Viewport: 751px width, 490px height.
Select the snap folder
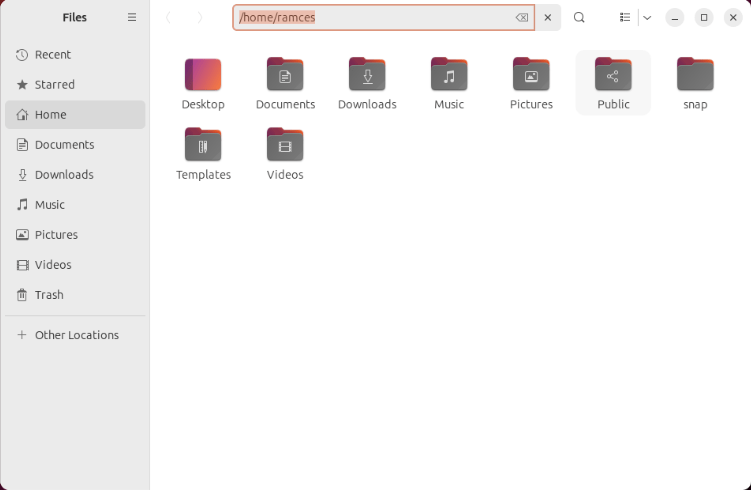click(695, 83)
